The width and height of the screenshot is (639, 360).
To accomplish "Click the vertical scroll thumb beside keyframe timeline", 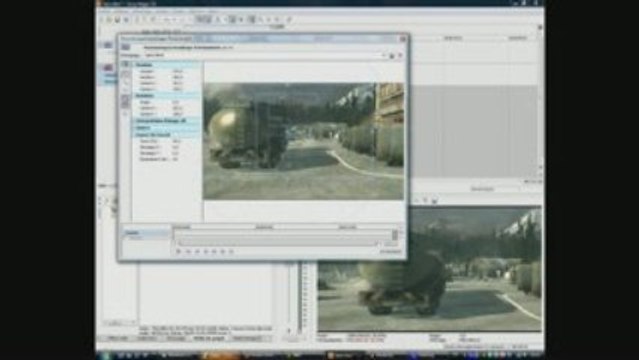I will pos(394,235).
